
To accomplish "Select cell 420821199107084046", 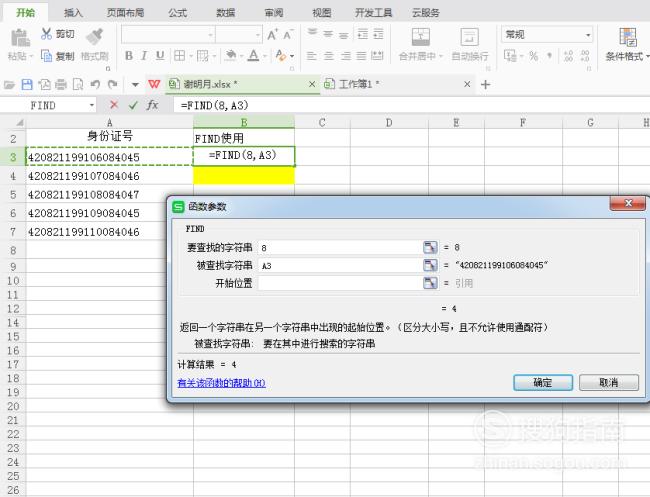I will pos(109,176).
